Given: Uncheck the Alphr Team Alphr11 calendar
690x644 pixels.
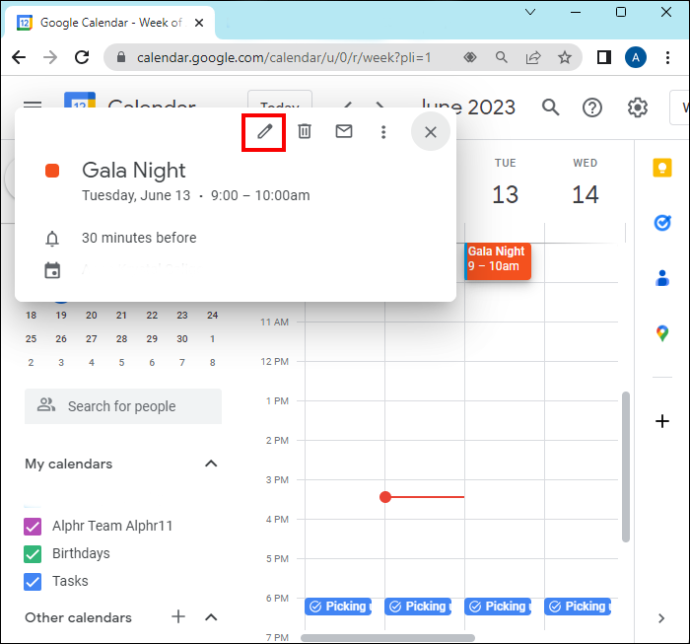Looking at the screenshot, I should point(33,526).
